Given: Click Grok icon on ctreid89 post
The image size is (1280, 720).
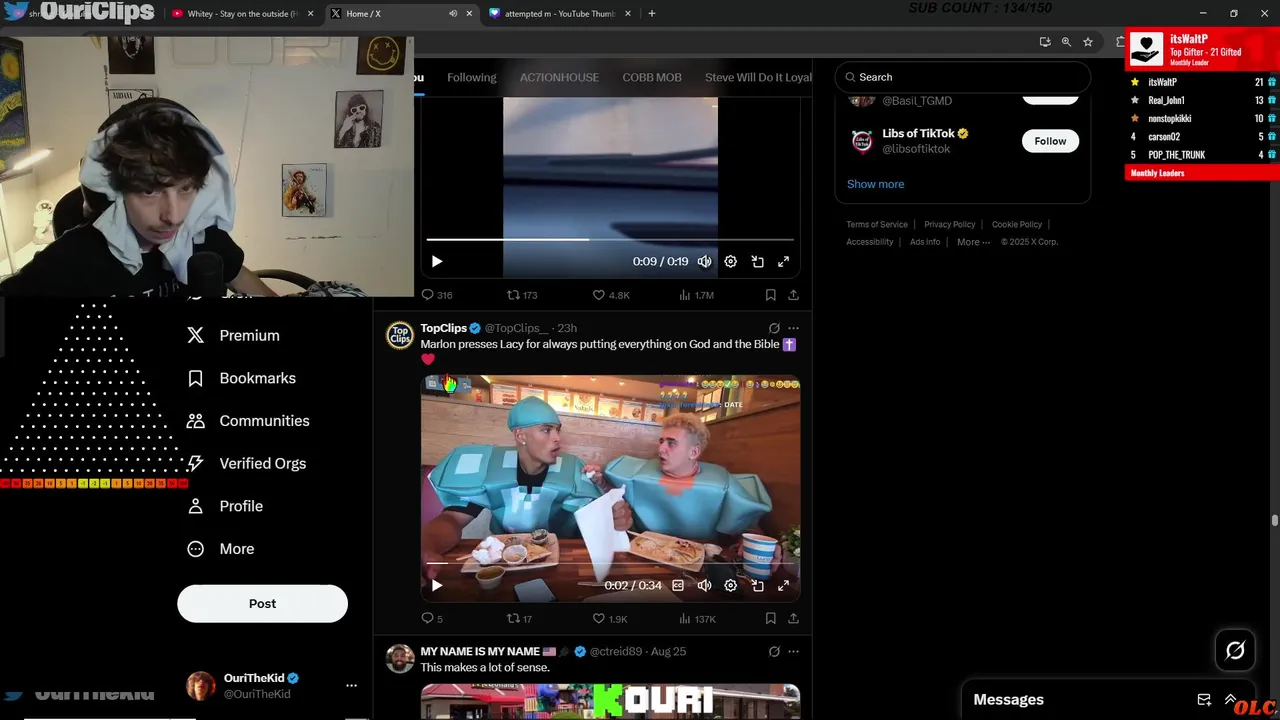Looking at the screenshot, I should coord(774,652).
